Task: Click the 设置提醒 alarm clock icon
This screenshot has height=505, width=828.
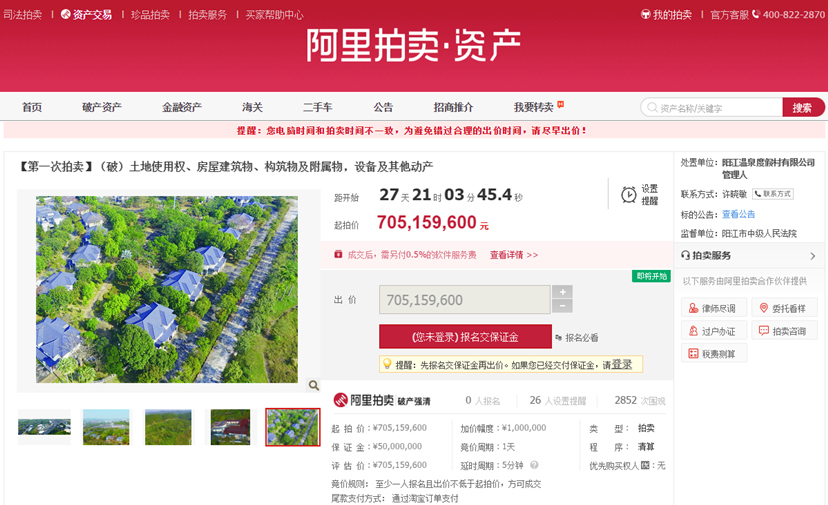Action: click(x=628, y=194)
